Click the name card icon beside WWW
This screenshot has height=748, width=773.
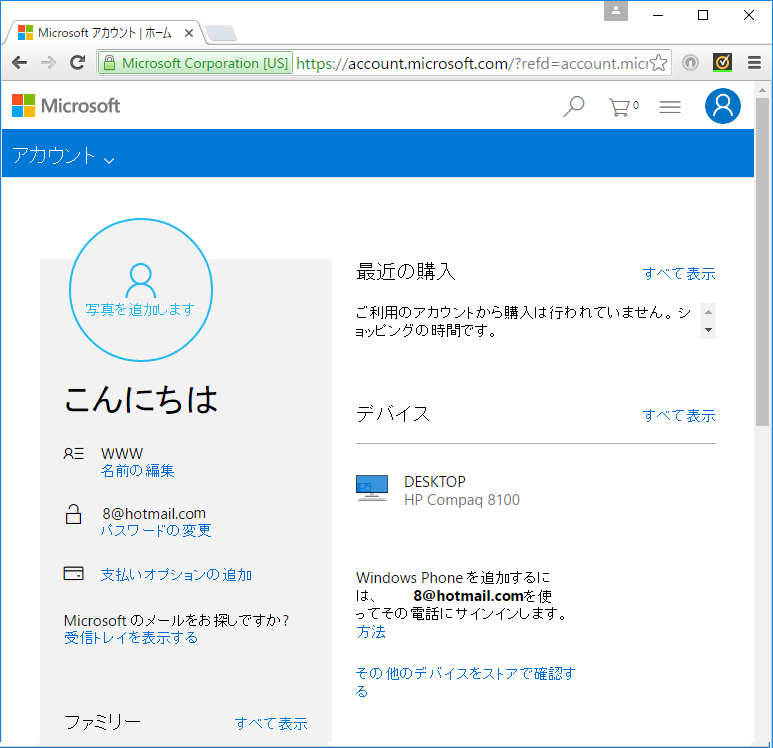73,453
